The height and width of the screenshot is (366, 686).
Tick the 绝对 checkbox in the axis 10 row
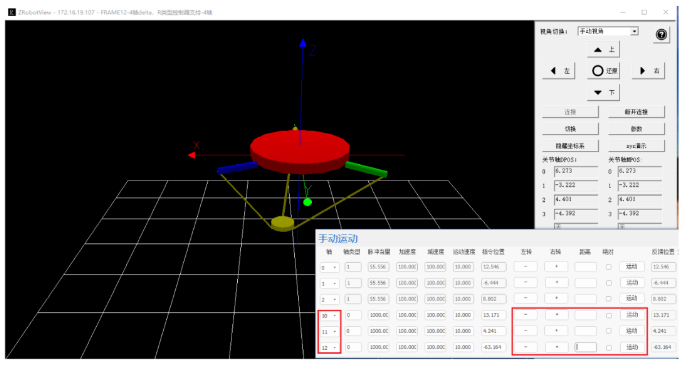pyautogui.click(x=609, y=315)
